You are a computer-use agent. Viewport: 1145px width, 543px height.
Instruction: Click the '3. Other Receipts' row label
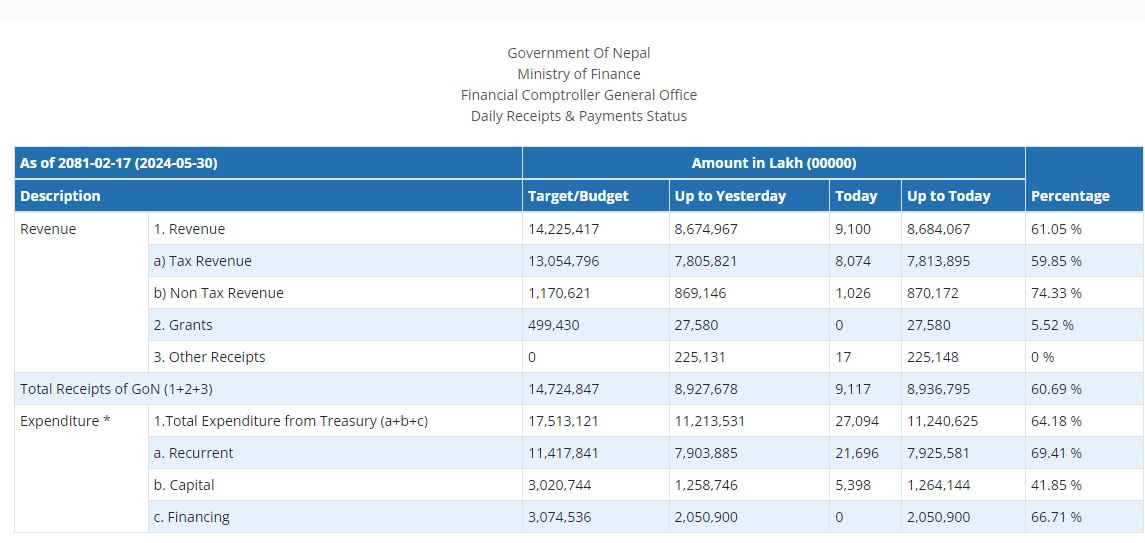(209, 357)
